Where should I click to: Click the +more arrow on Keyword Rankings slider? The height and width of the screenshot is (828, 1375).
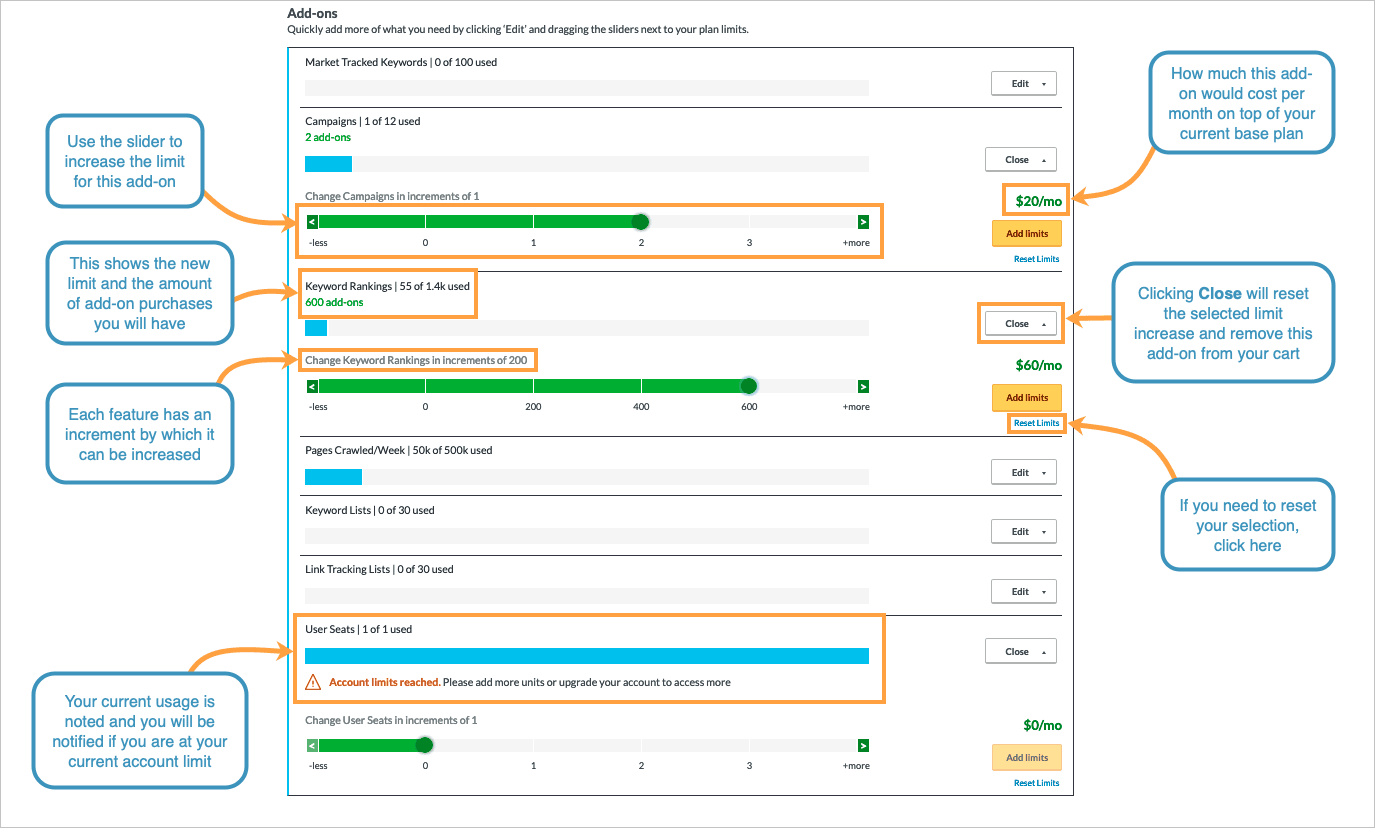click(x=862, y=385)
